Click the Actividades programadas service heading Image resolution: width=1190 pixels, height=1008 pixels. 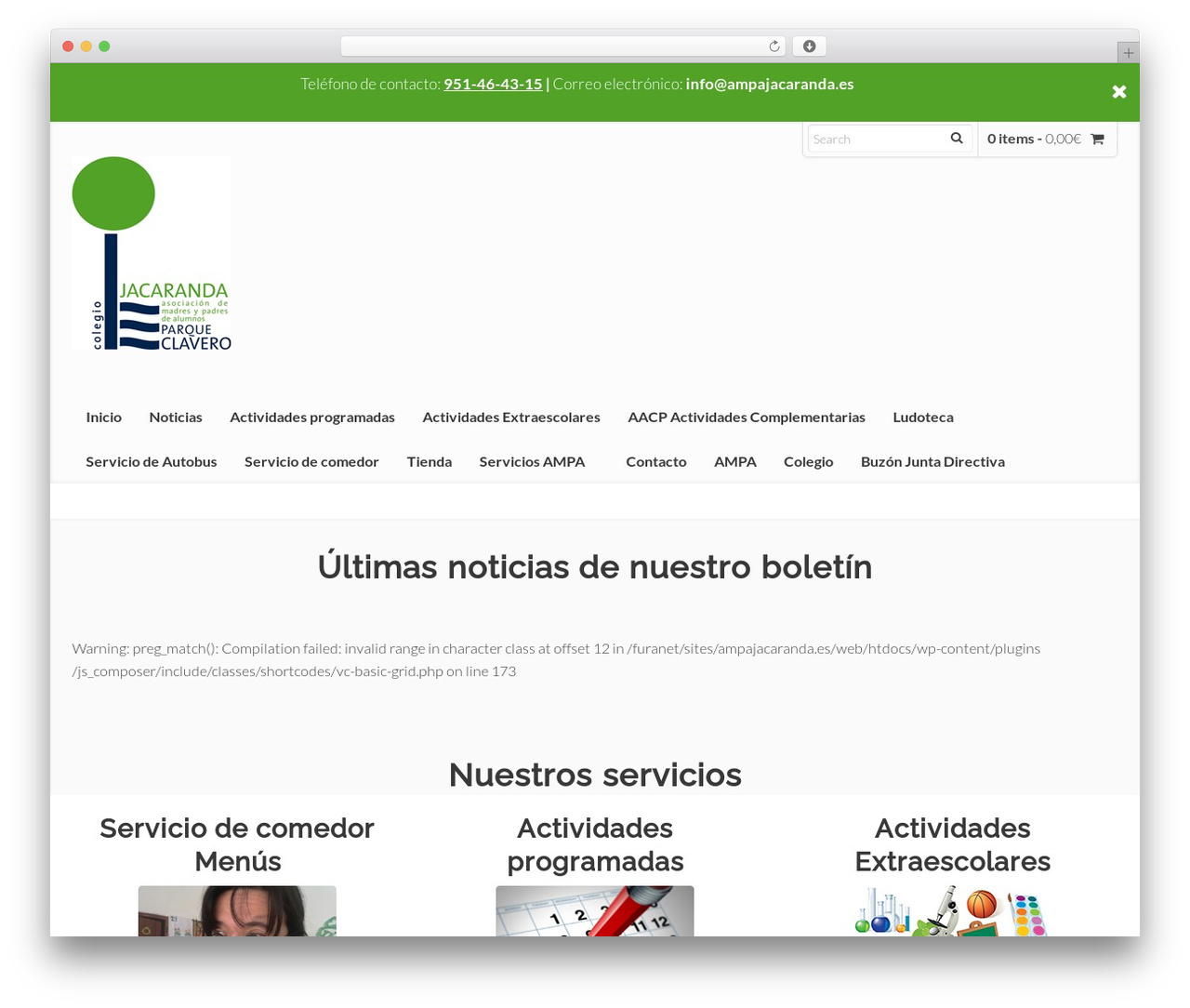click(x=595, y=844)
